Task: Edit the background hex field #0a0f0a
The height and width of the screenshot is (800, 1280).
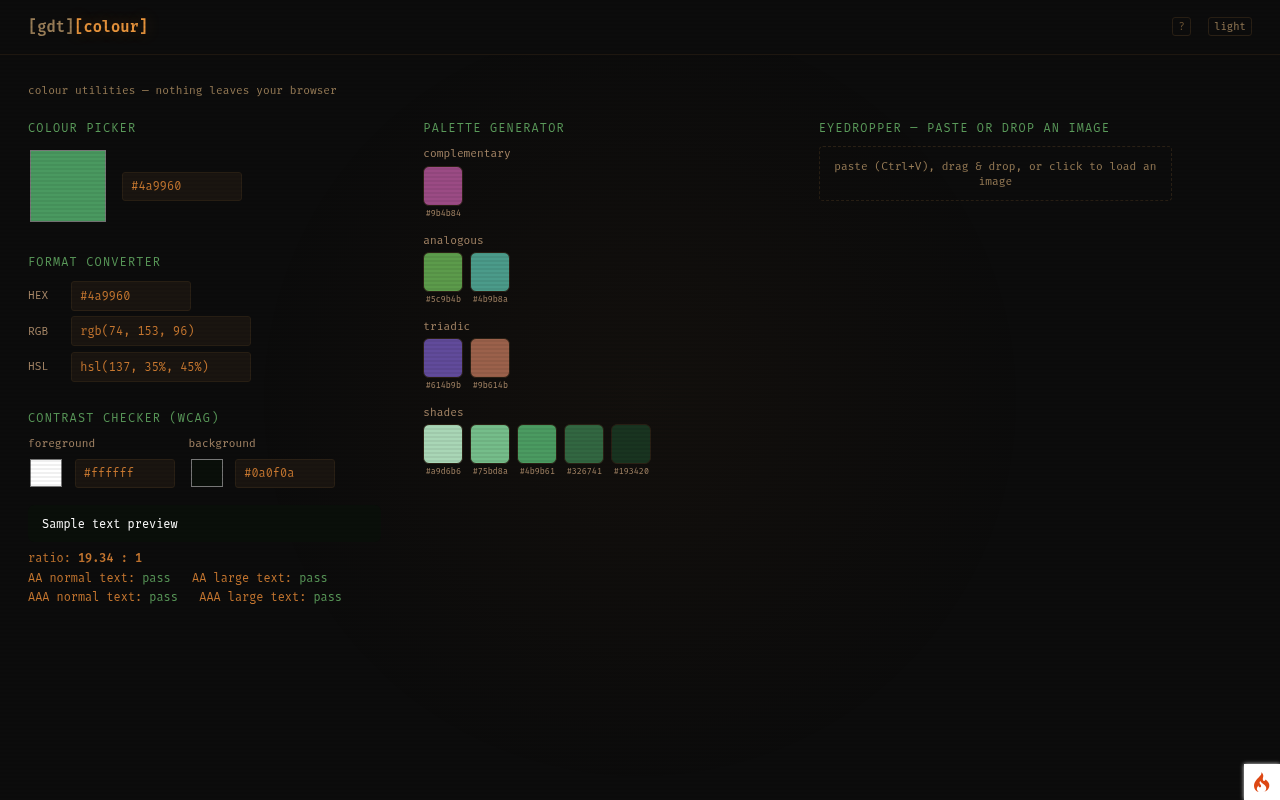Action: tap(285, 473)
